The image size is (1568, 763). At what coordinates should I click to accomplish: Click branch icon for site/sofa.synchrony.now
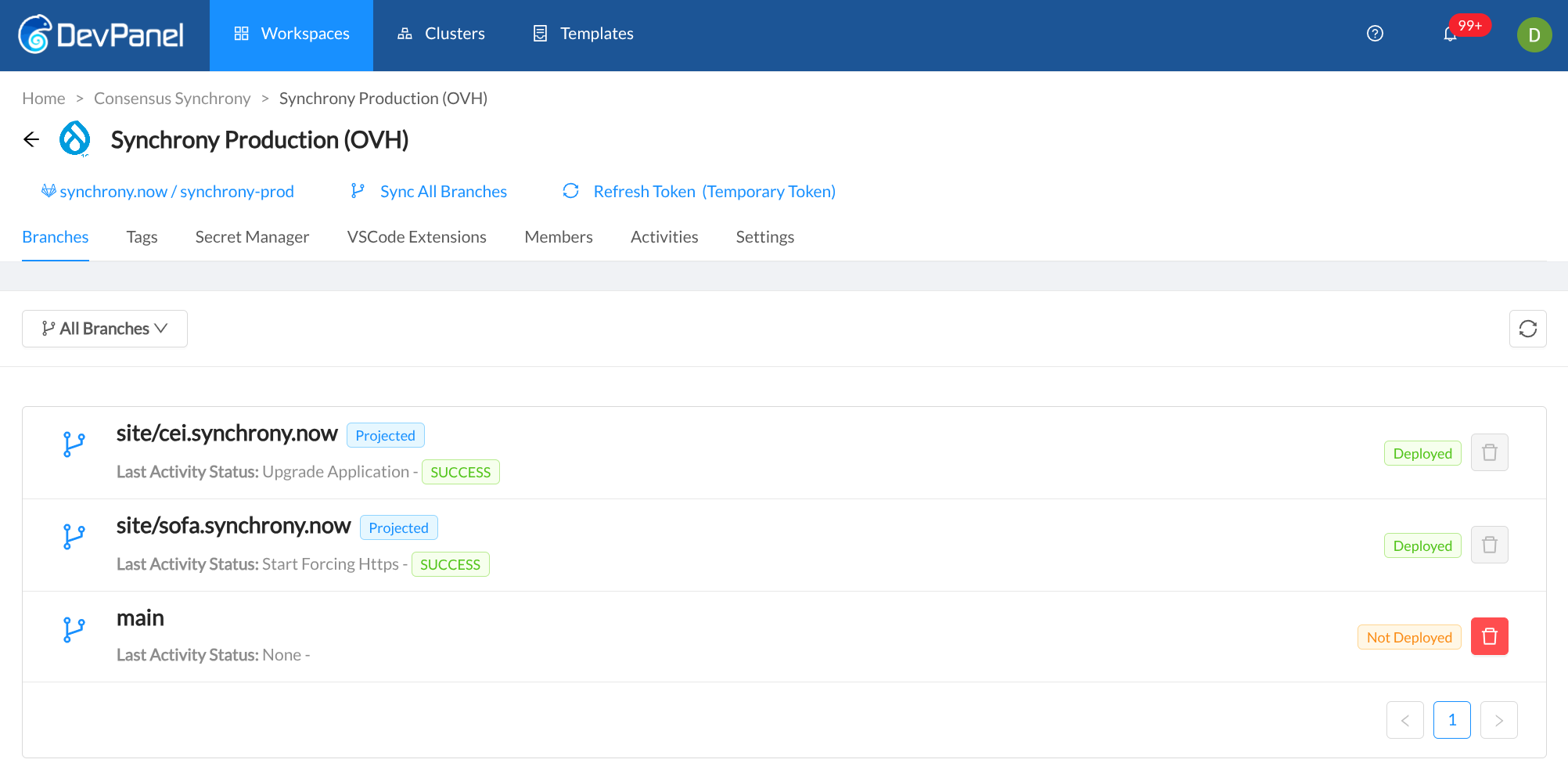point(74,537)
